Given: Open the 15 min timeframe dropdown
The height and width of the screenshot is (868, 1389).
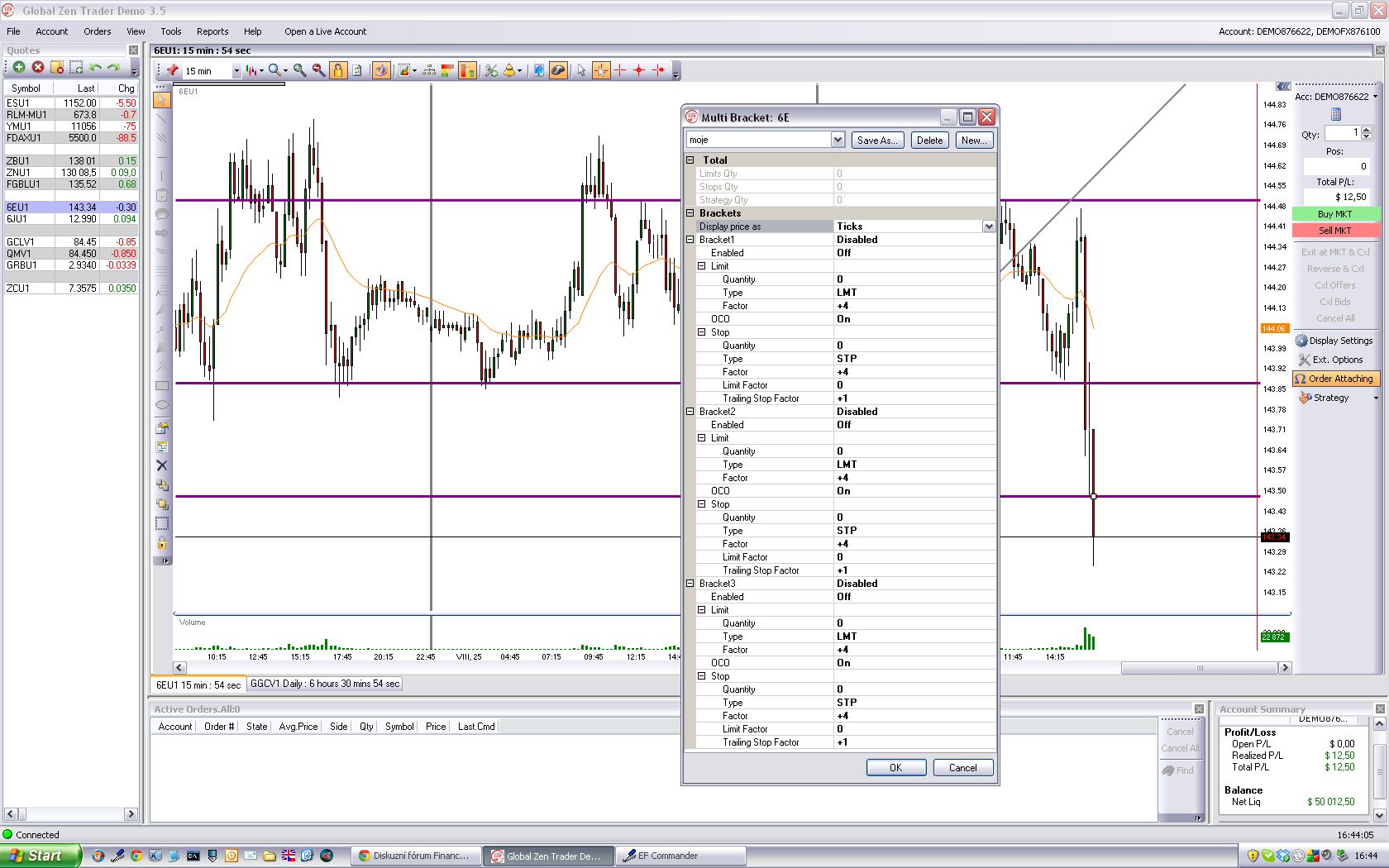Looking at the screenshot, I should click(x=236, y=71).
